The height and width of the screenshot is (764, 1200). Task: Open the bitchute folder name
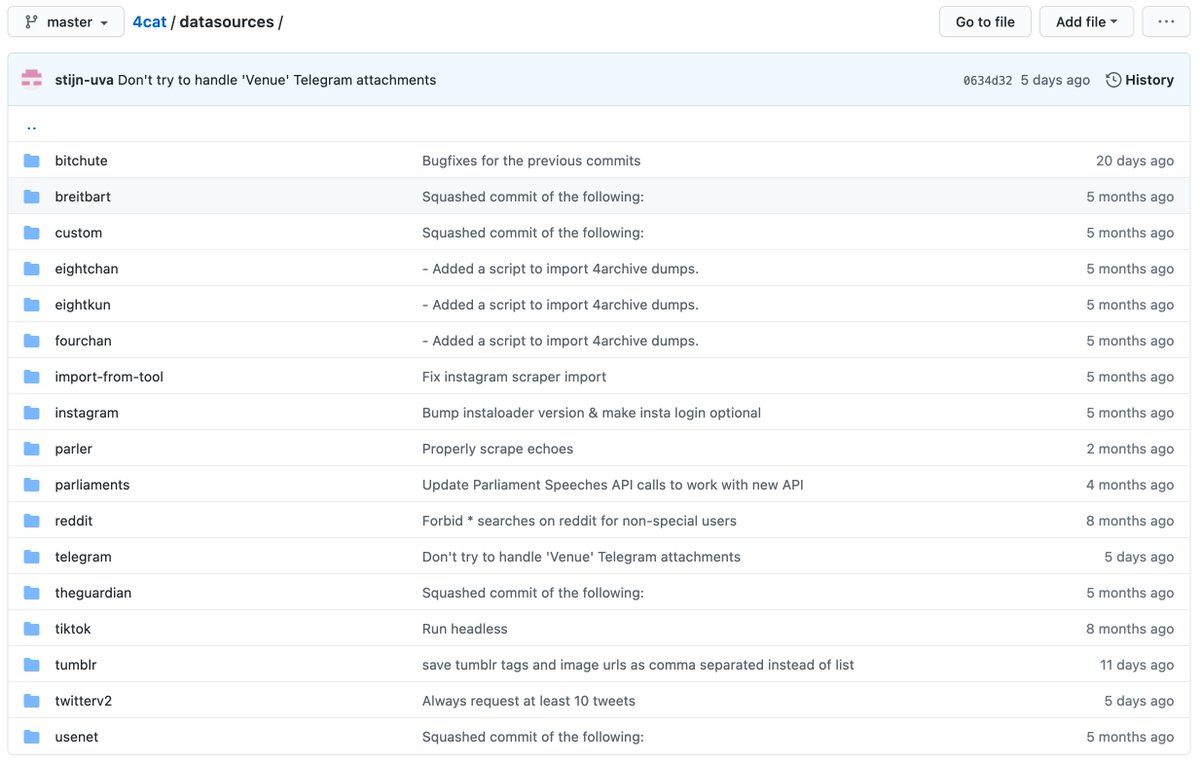pos(81,161)
